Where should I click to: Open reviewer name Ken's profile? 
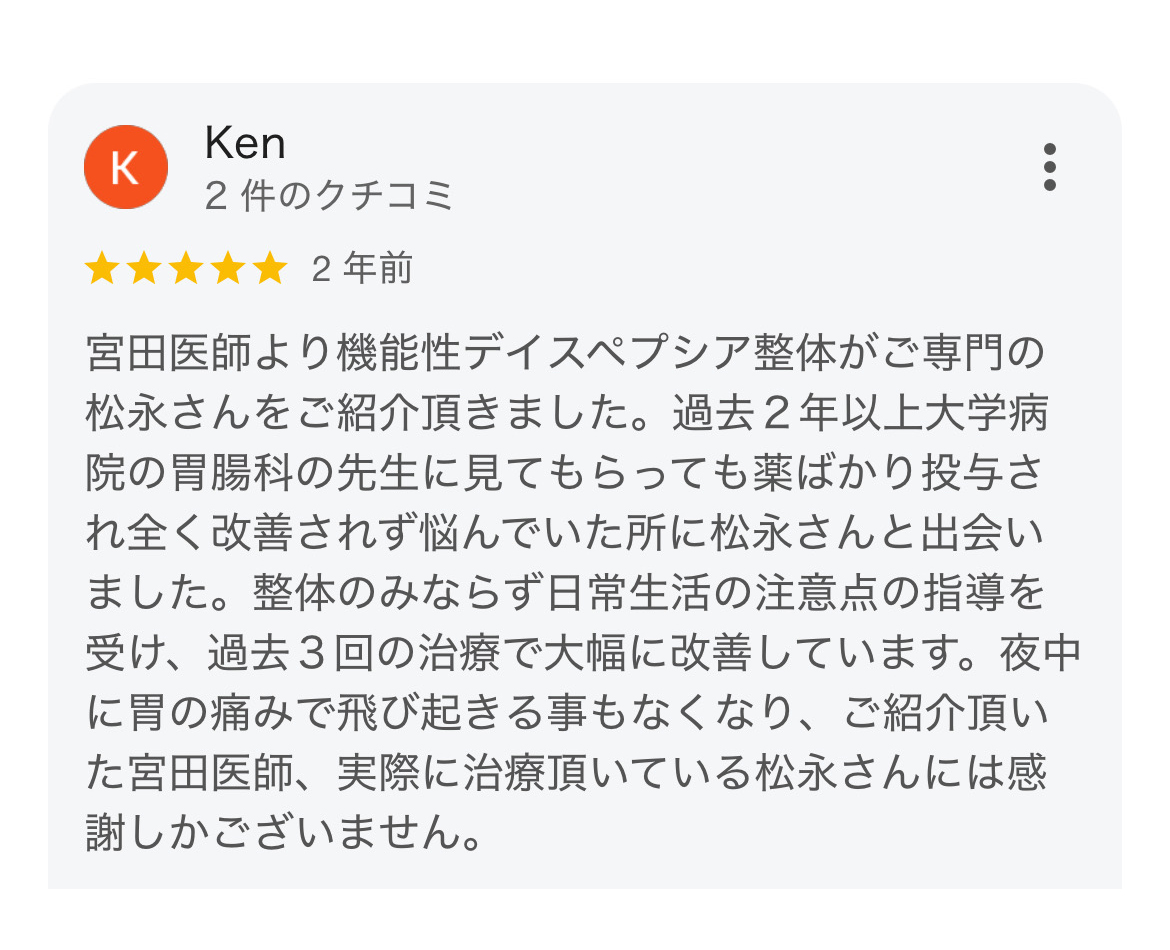[x=245, y=143]
